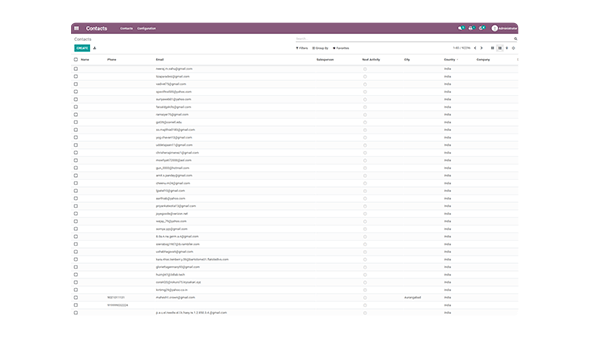Switch to the Activity view icon
Image resolution: width=590 pixels, height=360 pixels.
coord(513,48)
